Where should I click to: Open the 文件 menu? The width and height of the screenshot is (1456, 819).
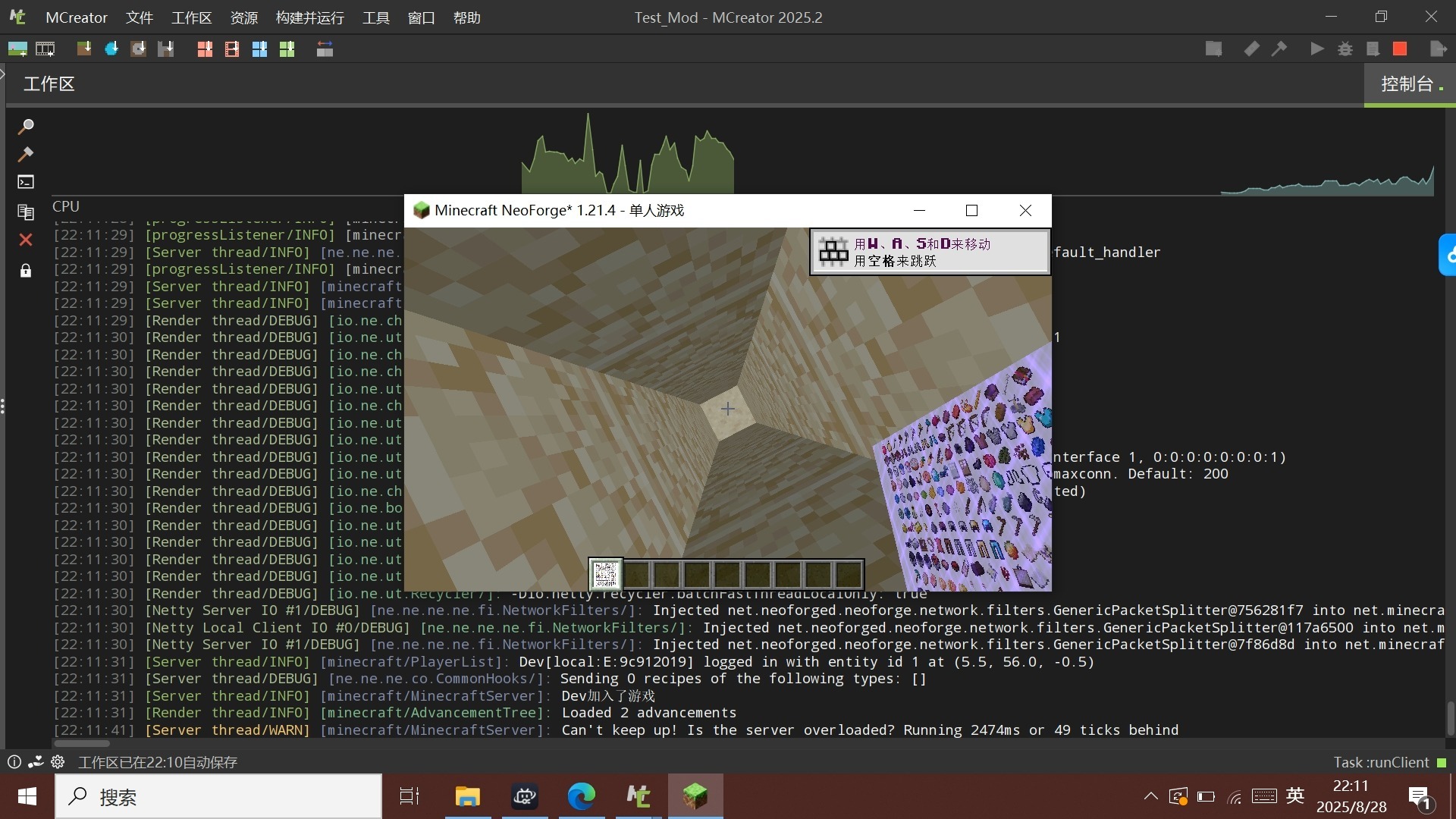[140, 17]
